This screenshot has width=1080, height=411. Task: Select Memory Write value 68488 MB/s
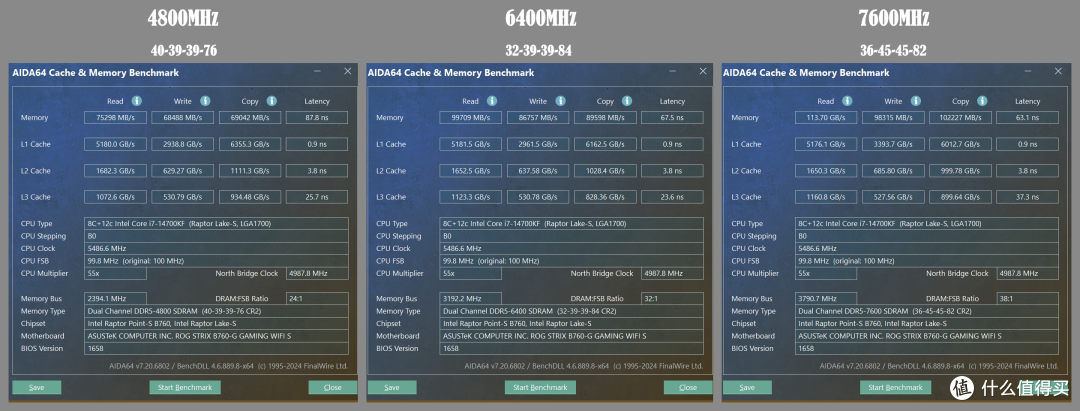183,118
